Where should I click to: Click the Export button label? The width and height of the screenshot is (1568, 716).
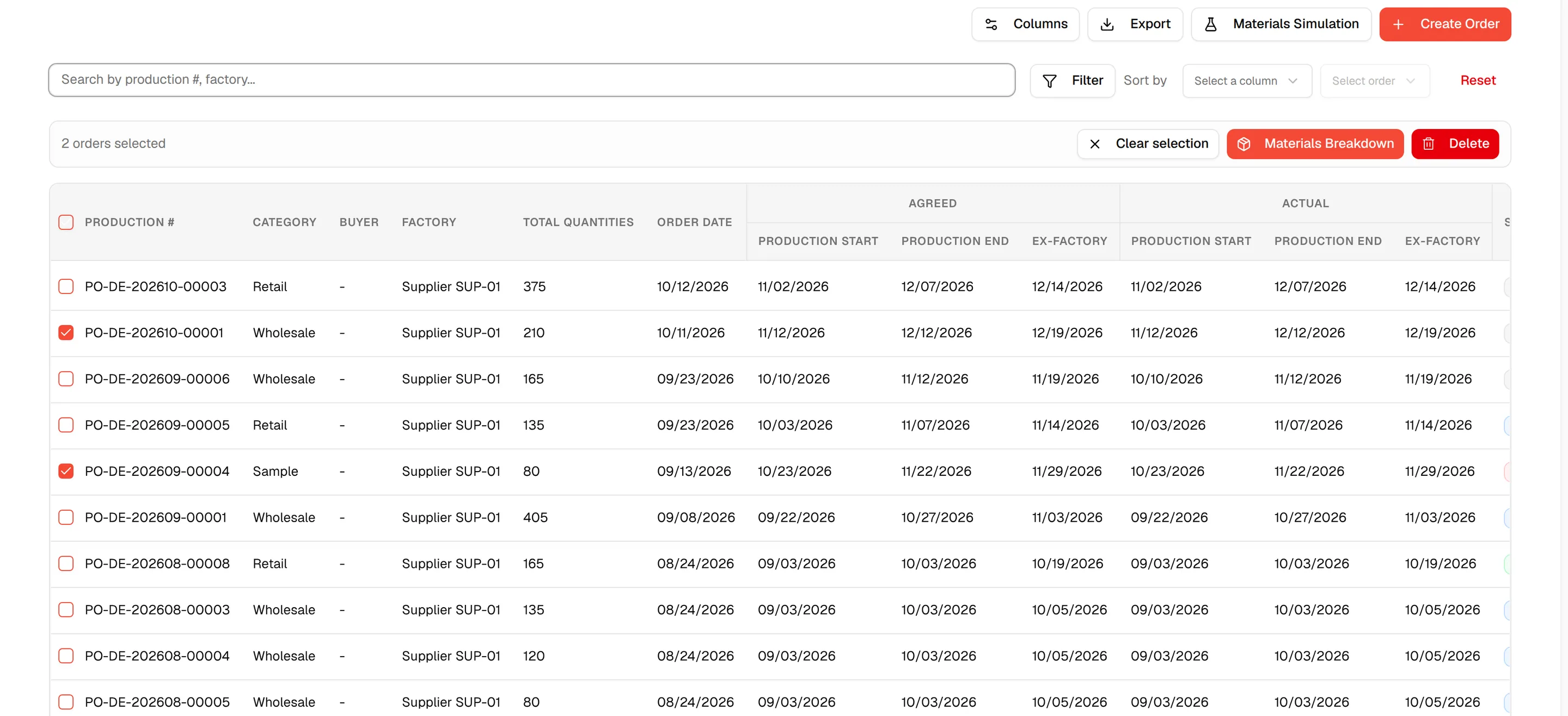[1150, 24]
